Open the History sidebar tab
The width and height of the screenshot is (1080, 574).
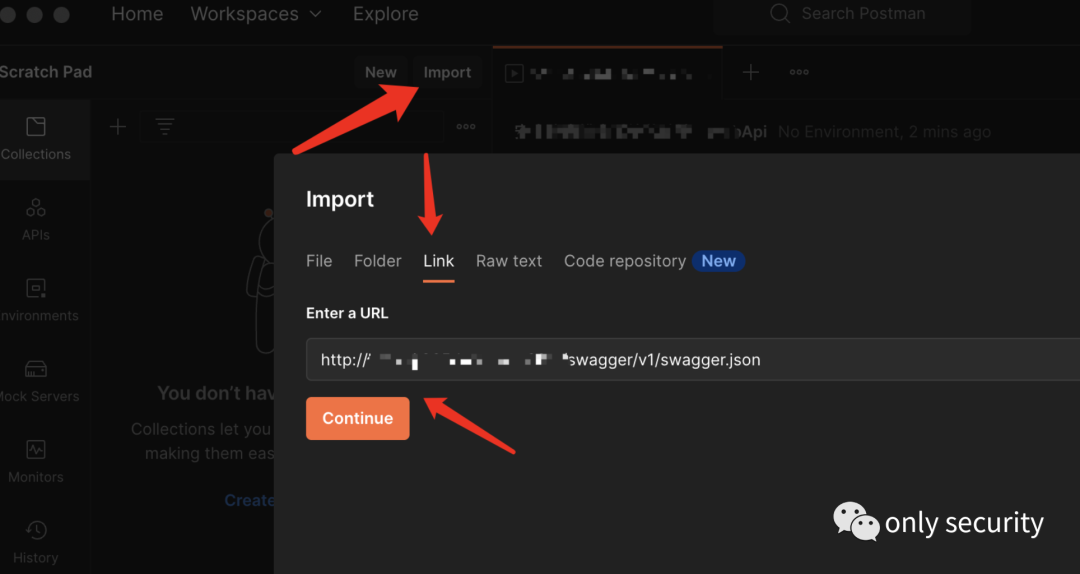tap(36, 542)
